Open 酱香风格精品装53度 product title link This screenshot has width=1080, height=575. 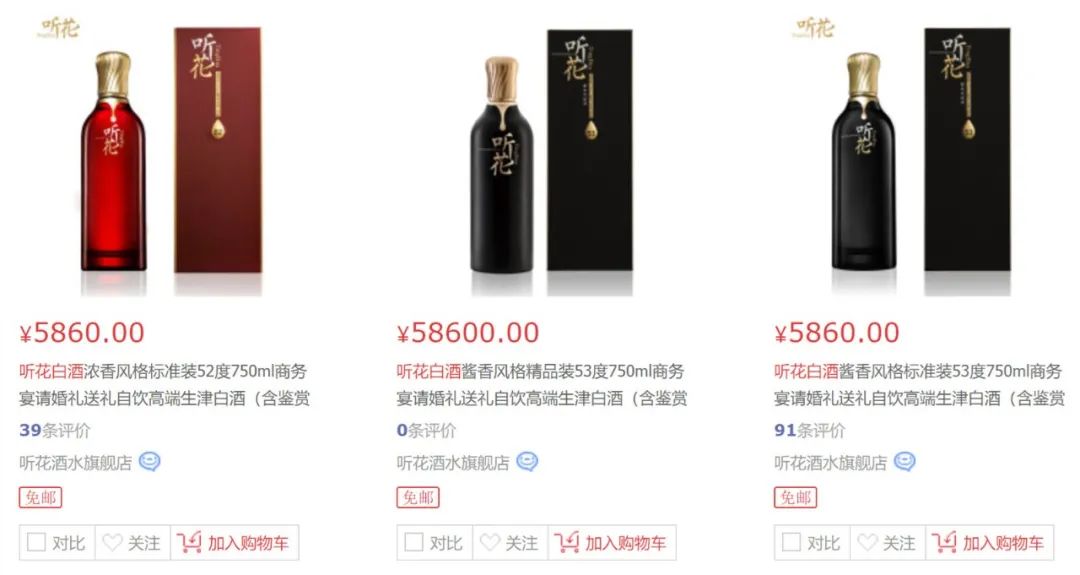(541, 385)
